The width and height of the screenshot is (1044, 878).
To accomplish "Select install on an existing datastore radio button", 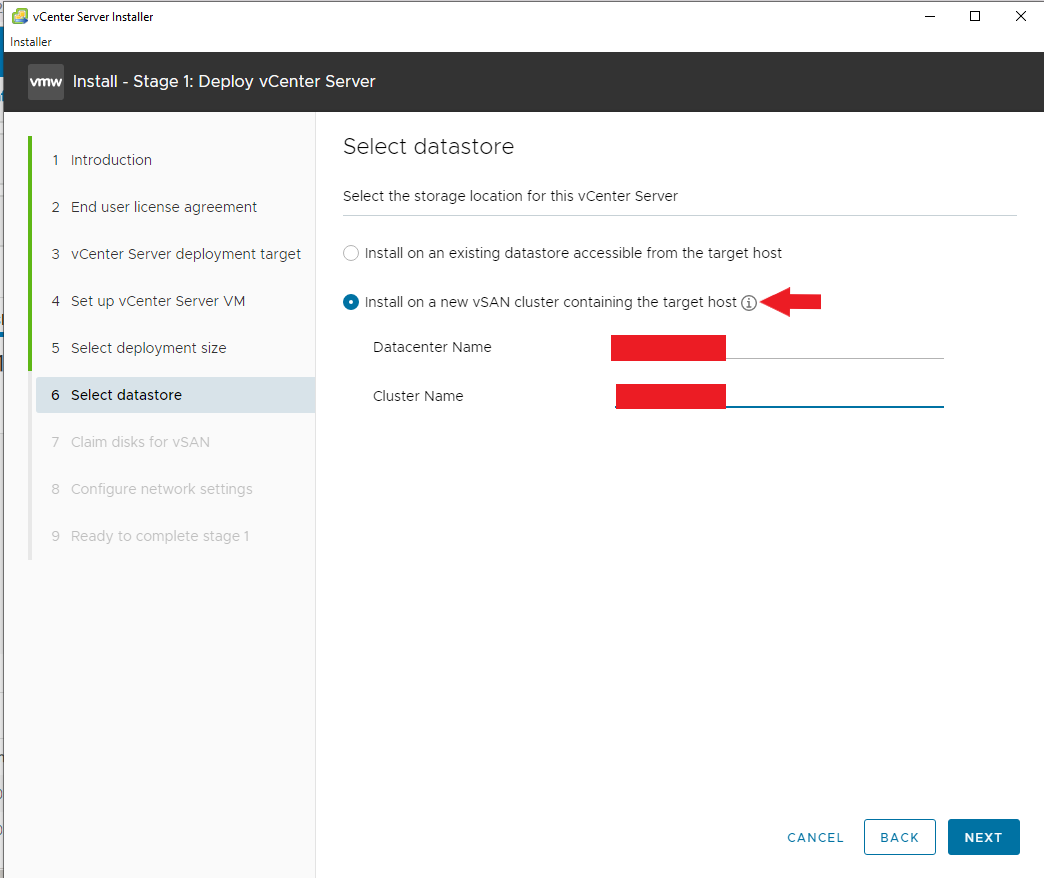I will [x=351, y=253].
